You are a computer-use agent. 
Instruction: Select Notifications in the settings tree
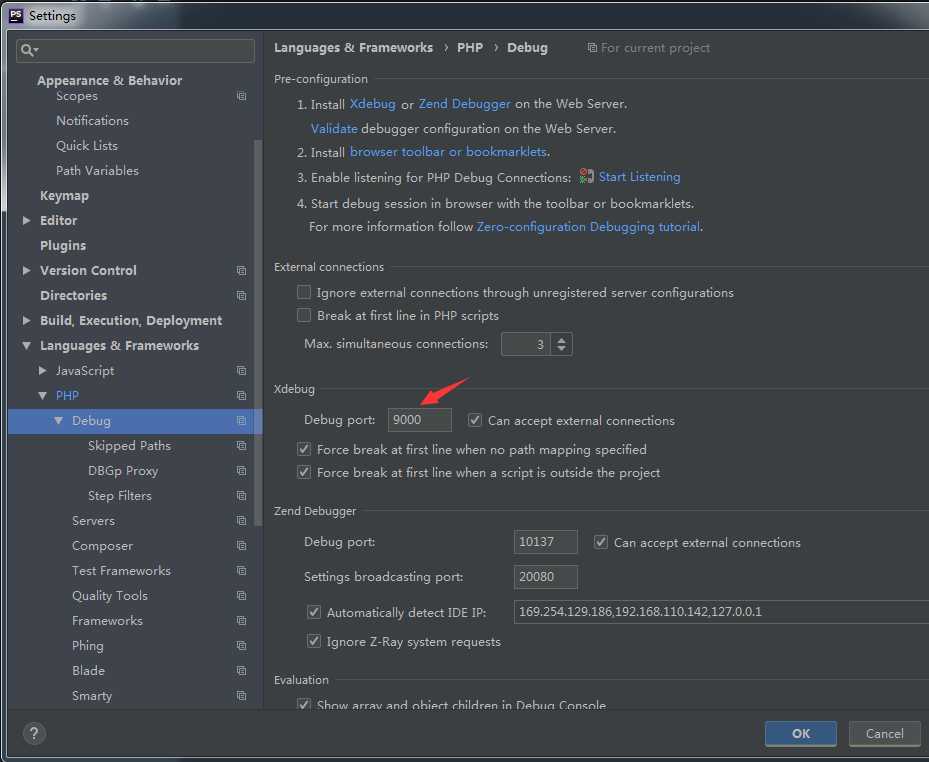pos(92,121)
